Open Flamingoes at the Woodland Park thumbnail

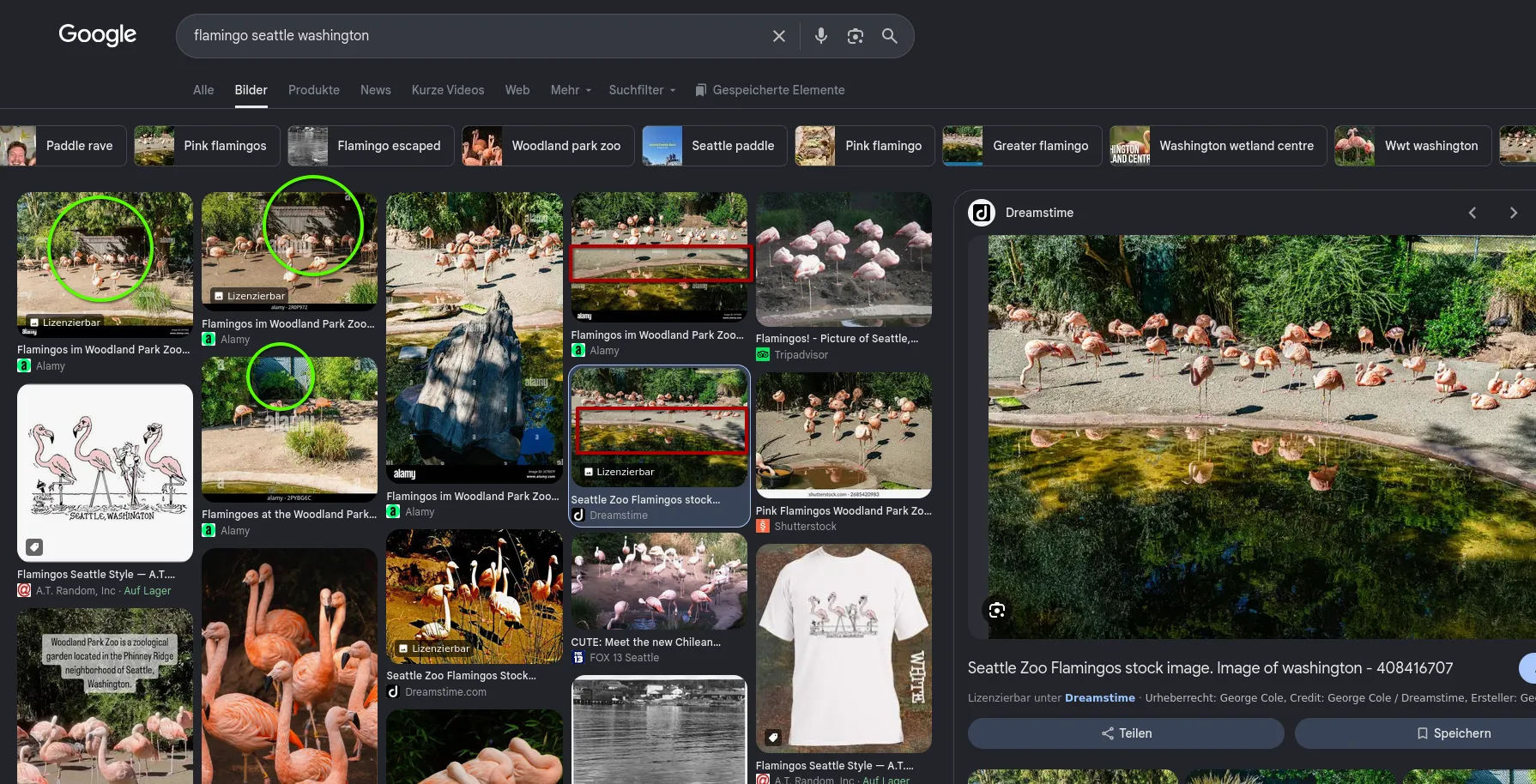tap(289, 430)
